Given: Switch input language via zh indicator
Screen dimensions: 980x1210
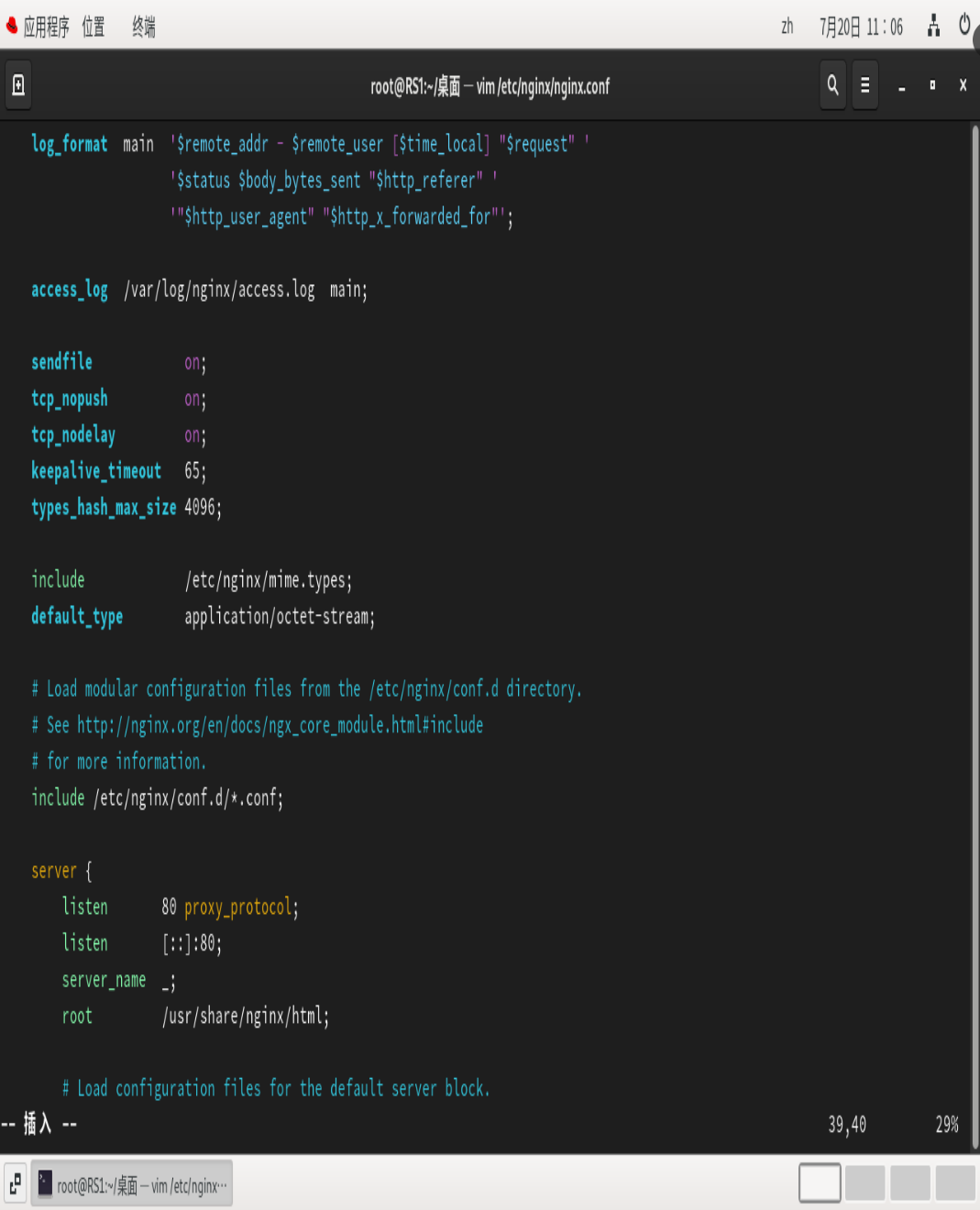Looking at the screenshot, I should [x=787, y=27].
